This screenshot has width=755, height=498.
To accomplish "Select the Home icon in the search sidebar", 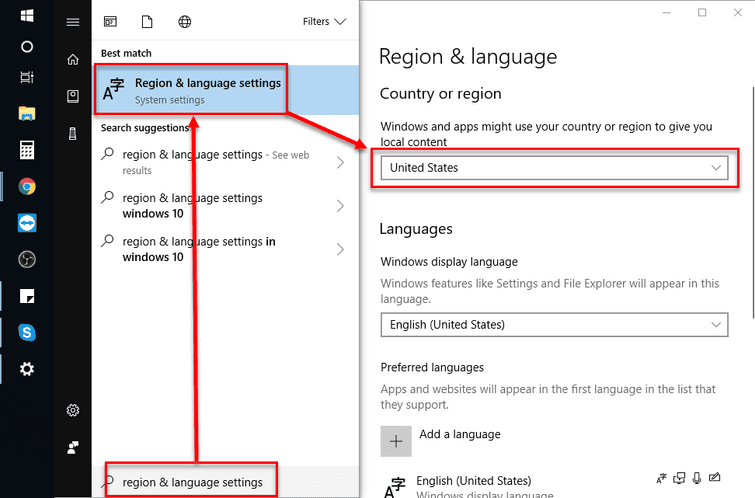I will click(x=73, y=60).
